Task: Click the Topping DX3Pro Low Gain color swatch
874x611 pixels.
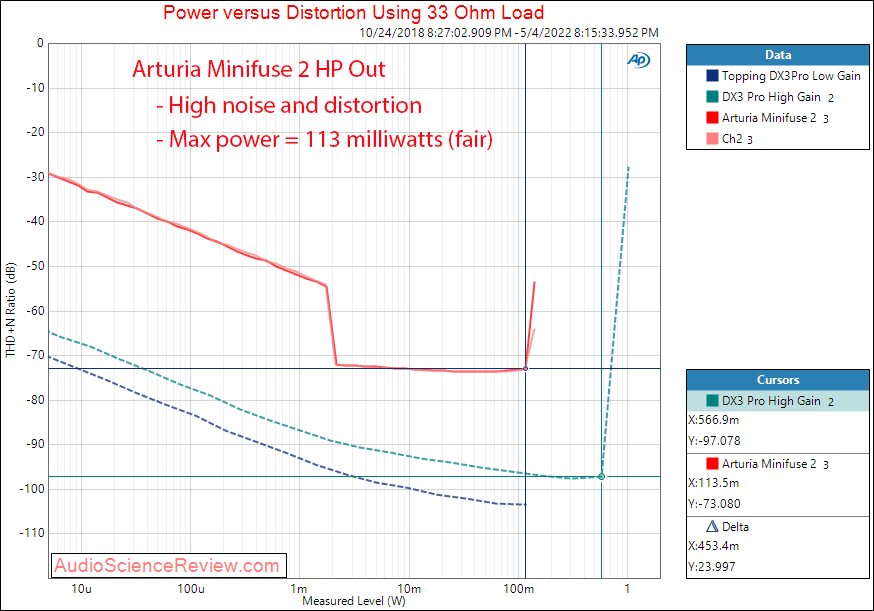Action: (712, 76)
